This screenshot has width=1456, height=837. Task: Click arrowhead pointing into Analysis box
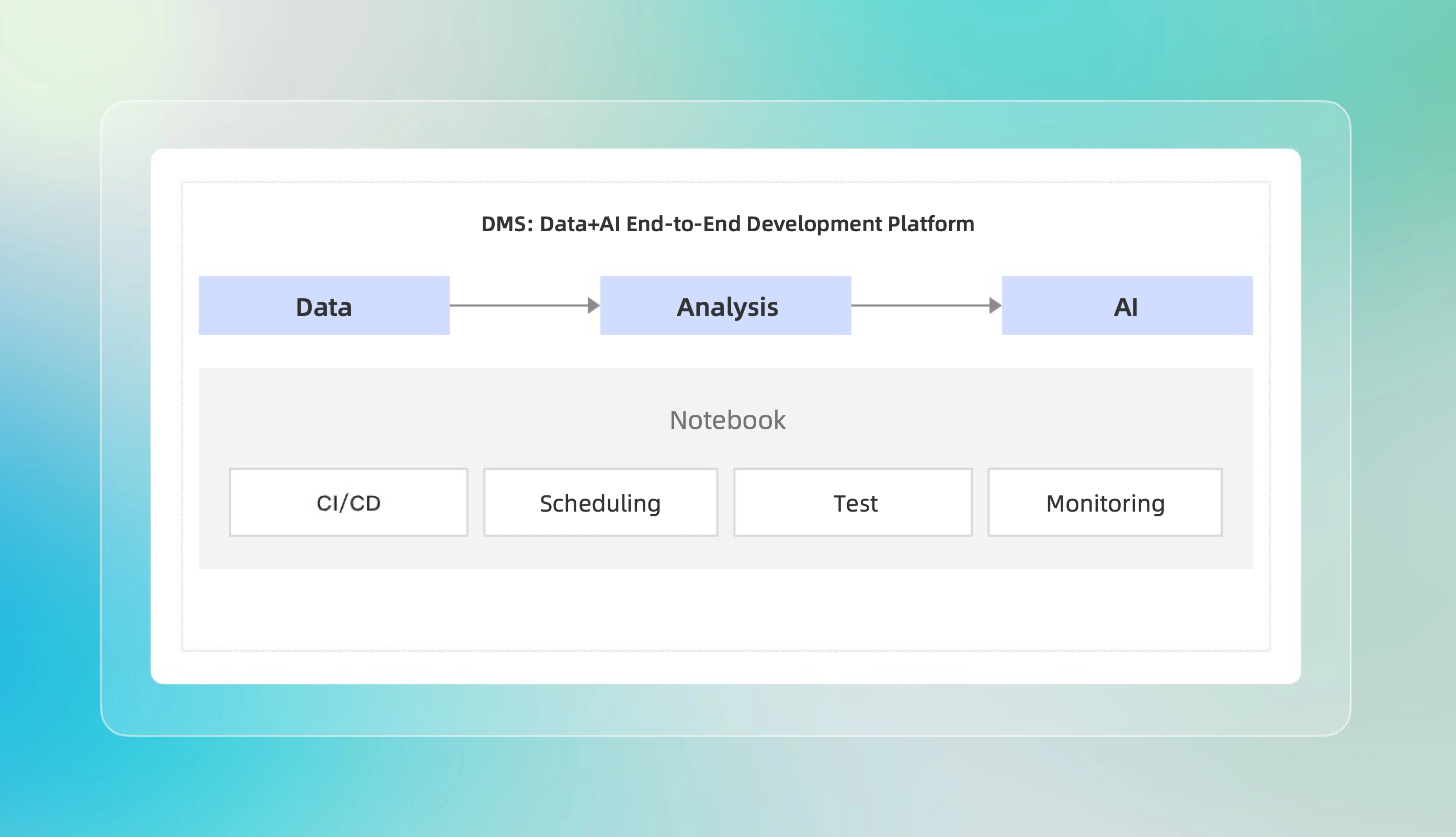pos(594,306)
